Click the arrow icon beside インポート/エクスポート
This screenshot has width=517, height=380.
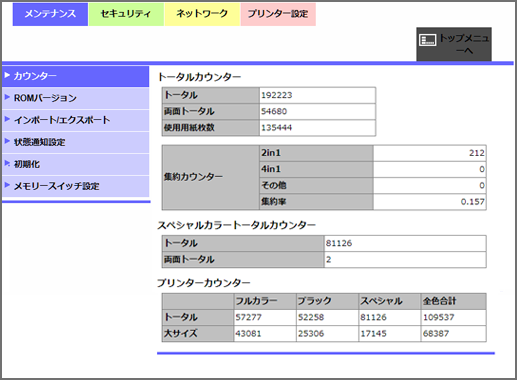coord(7,119)
